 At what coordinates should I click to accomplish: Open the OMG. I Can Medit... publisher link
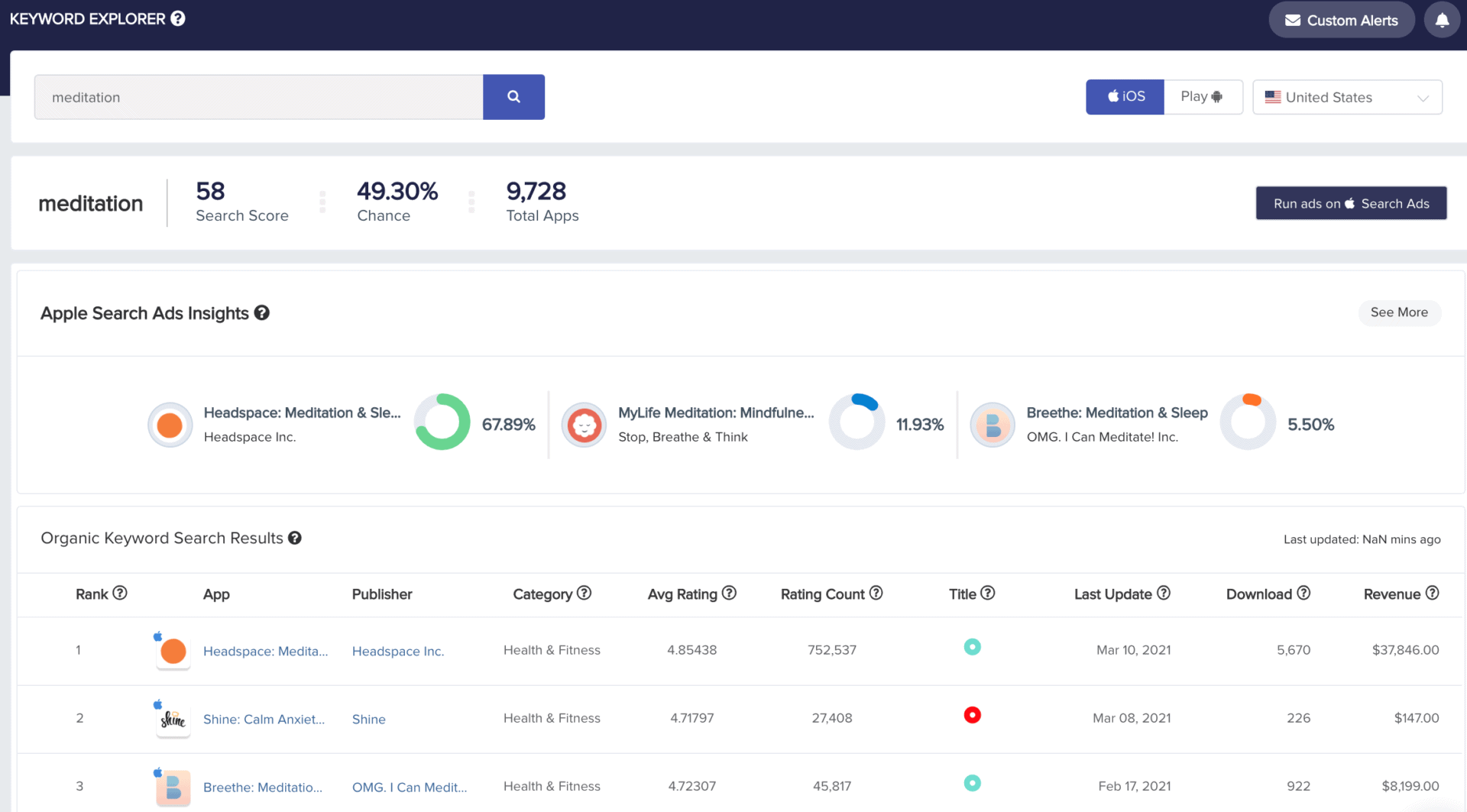tap(410, 788)
